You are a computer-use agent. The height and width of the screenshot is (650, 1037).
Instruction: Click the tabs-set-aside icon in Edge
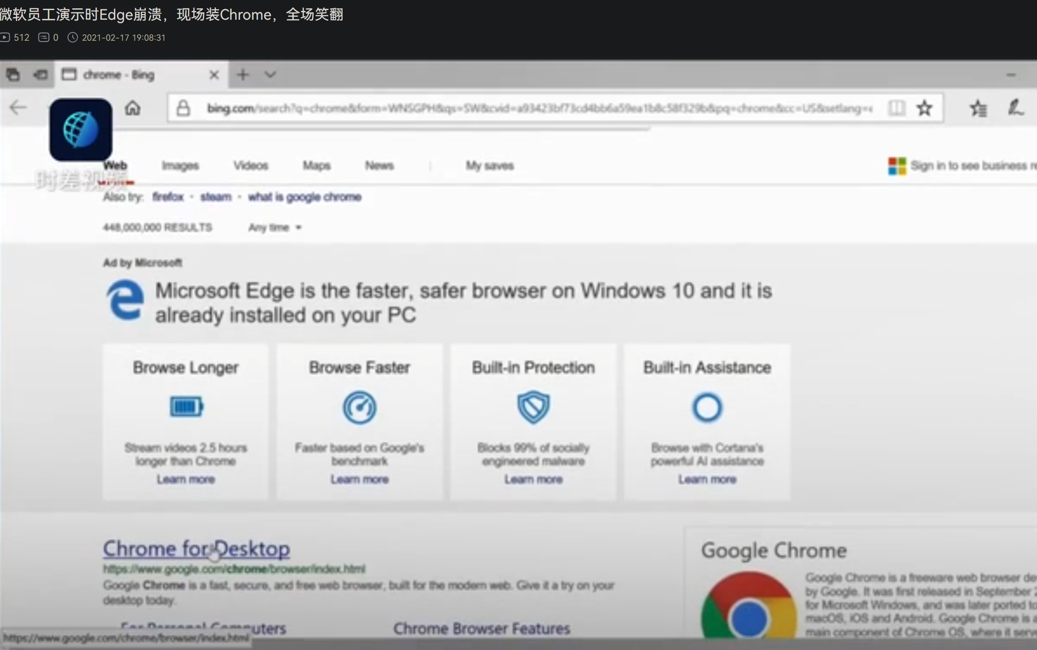[13, 75]
